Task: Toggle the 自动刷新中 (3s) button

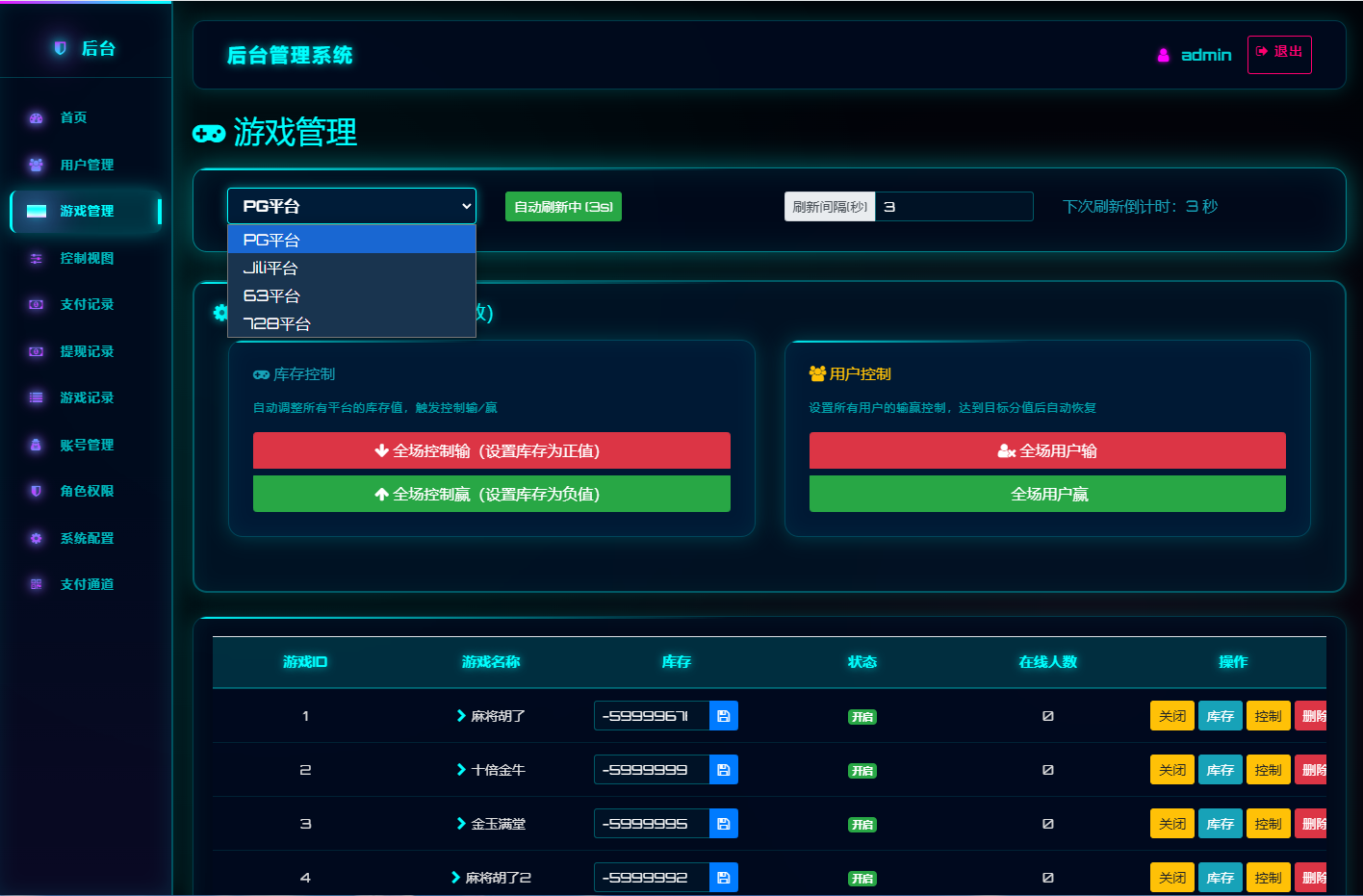Action: (x=563, y=207)
